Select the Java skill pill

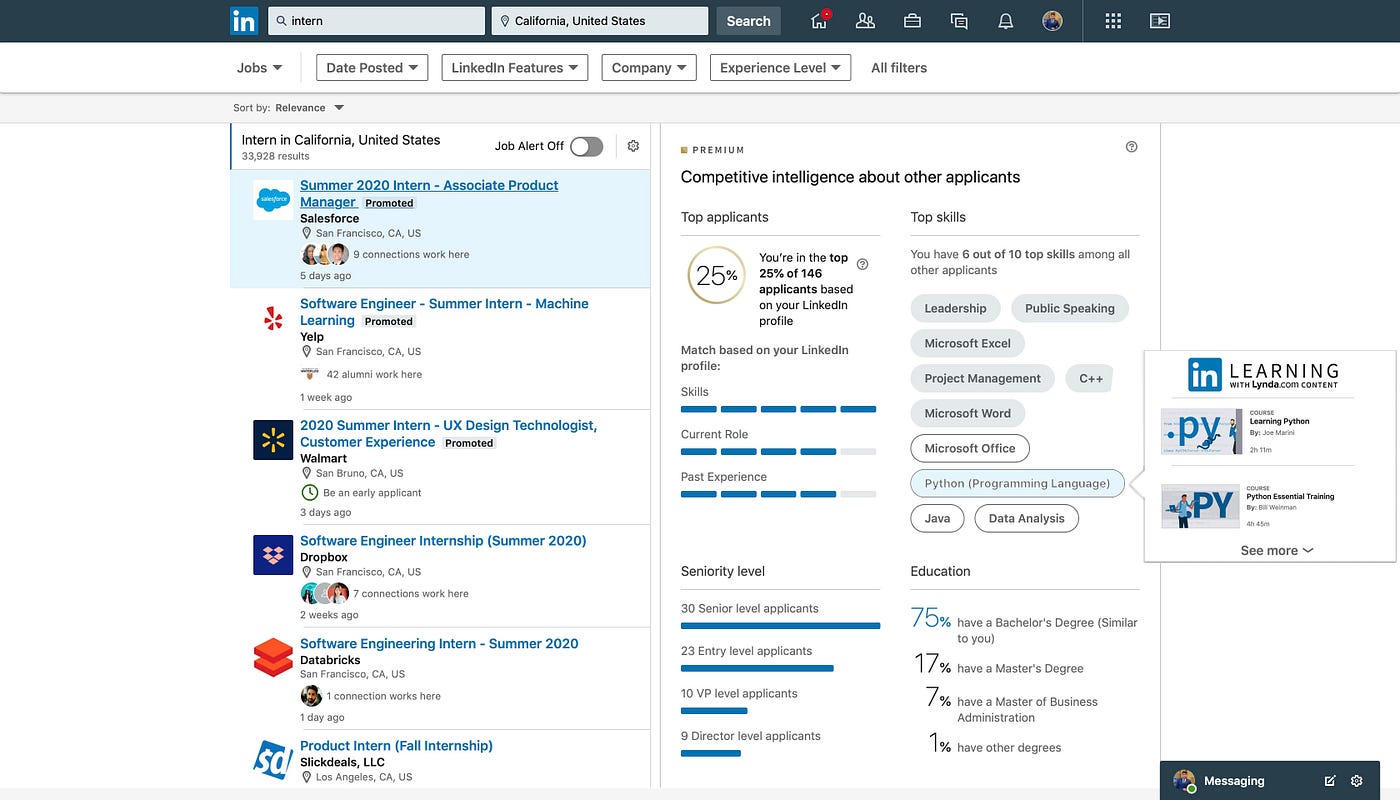[937, 518]
